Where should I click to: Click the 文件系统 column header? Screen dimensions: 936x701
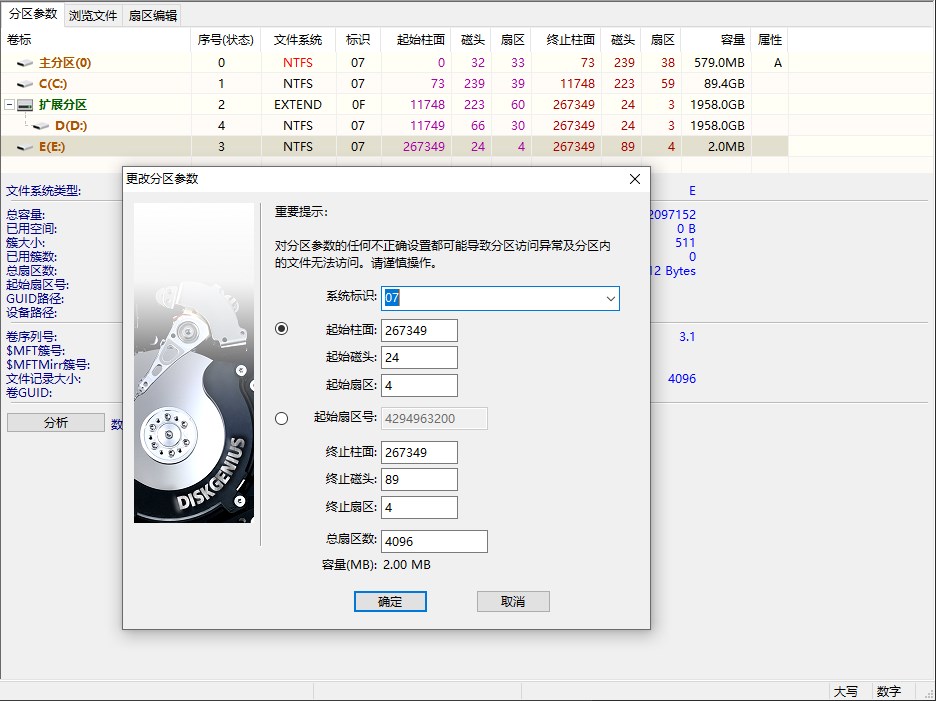[x=298, y=40]
